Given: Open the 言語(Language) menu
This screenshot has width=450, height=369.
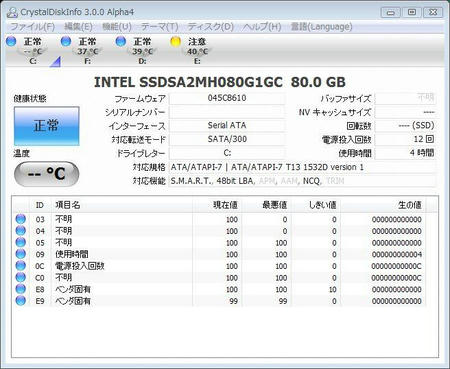Looking at the screenshot, I should point(321,27).
